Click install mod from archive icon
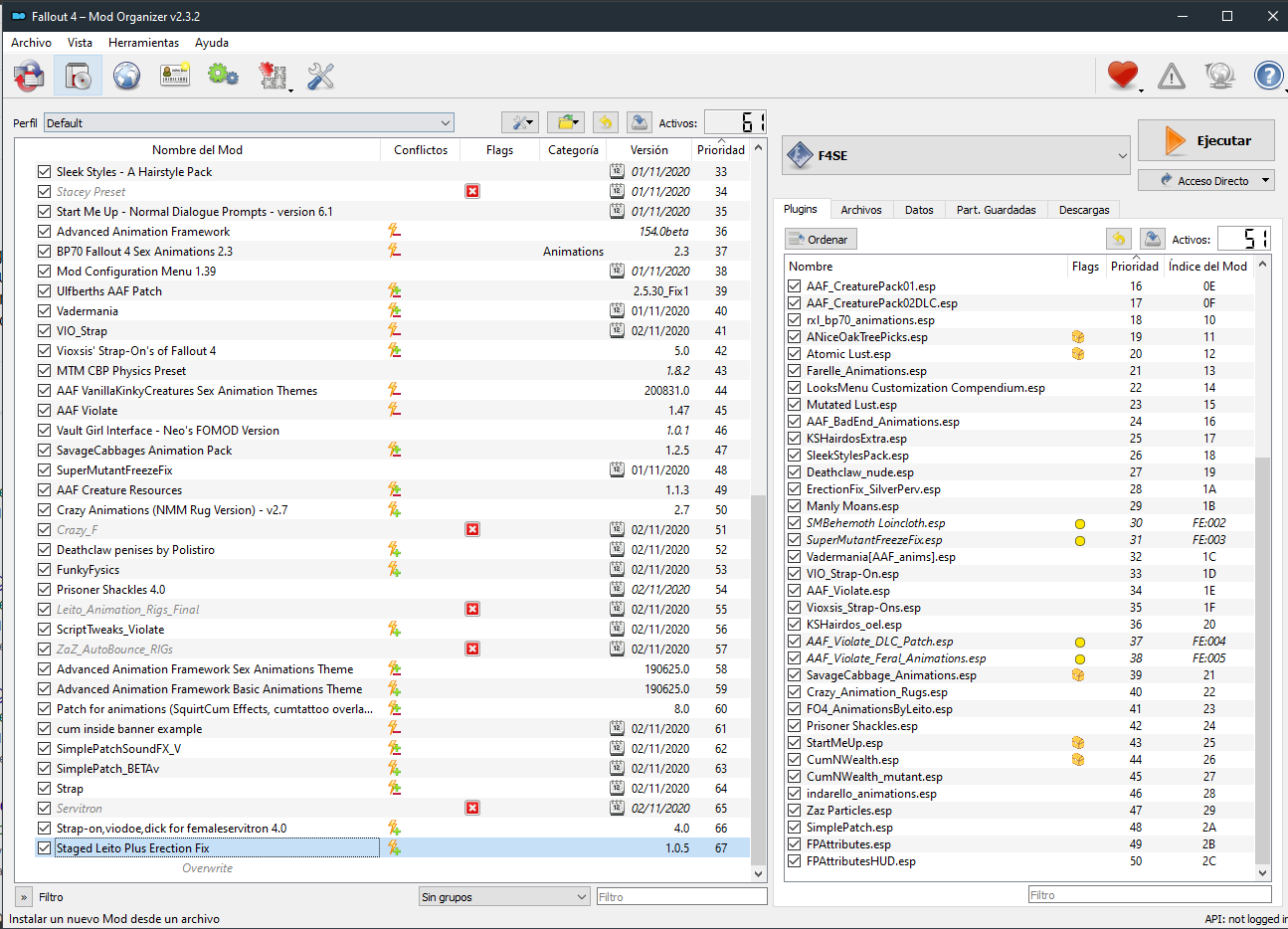Image resolution: width=1288 pixels, height=929 pixels. pyautogui.click(x=78, y=76)
